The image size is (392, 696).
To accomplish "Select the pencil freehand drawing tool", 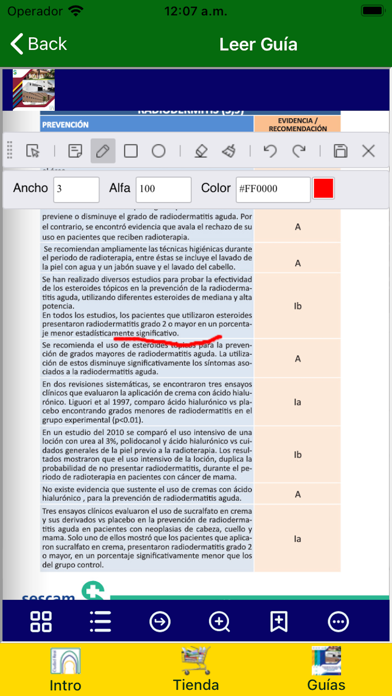I will [x=103, y=151].
